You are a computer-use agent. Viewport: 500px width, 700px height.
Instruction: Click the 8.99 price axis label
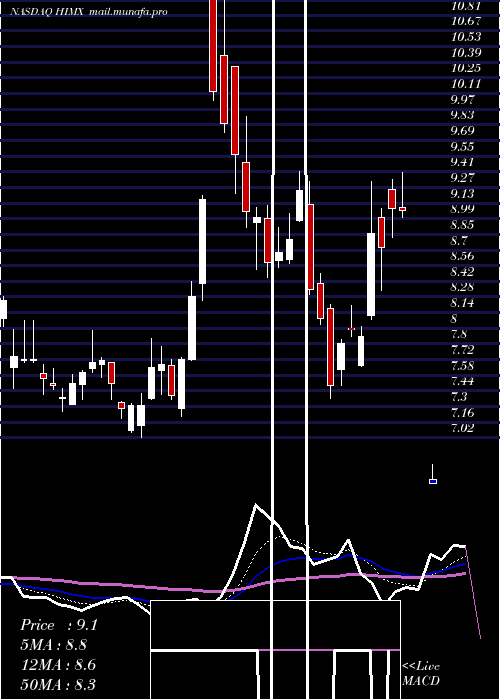(x=463, y=209)
